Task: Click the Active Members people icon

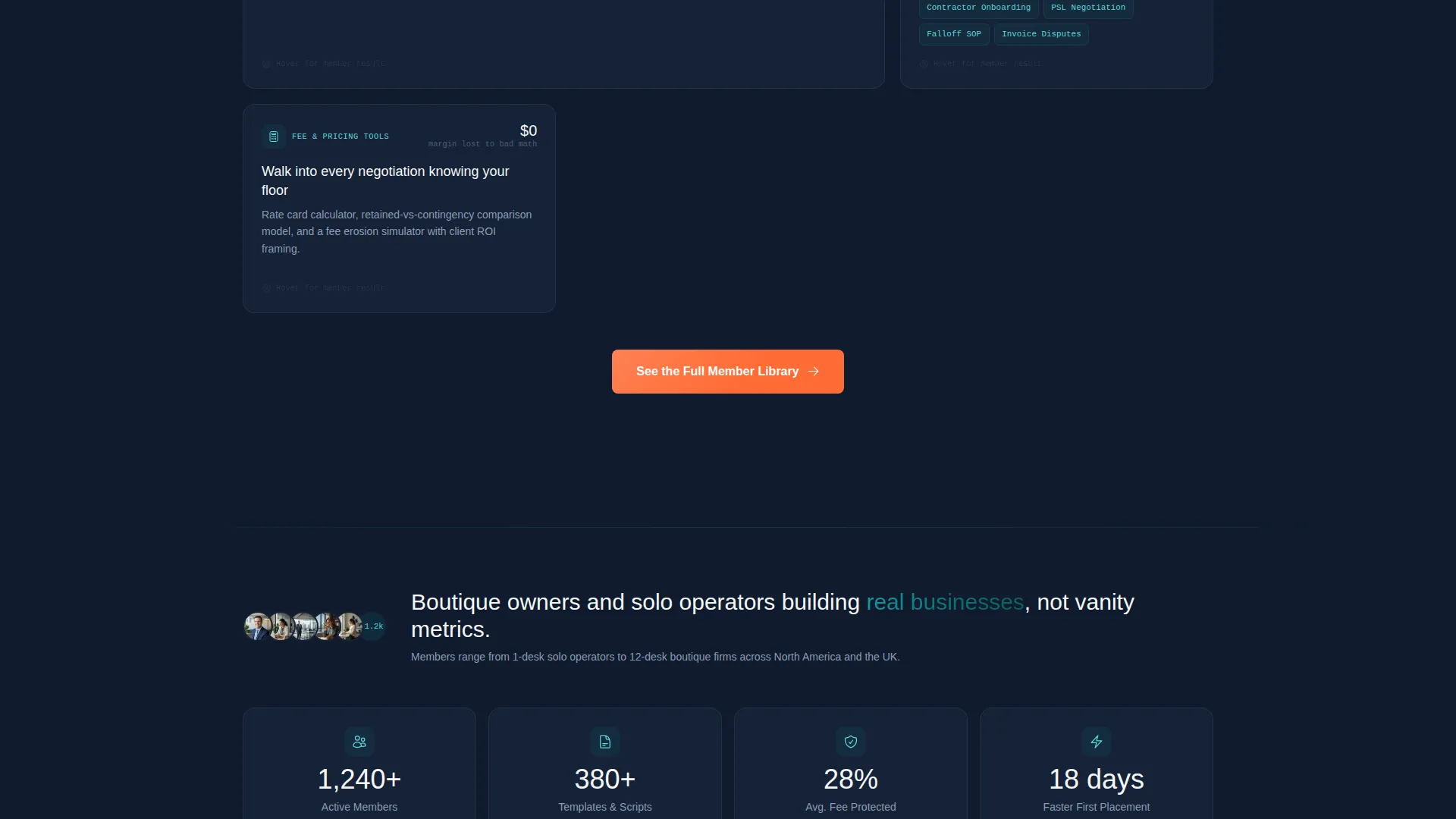Action: click(359, 742)
